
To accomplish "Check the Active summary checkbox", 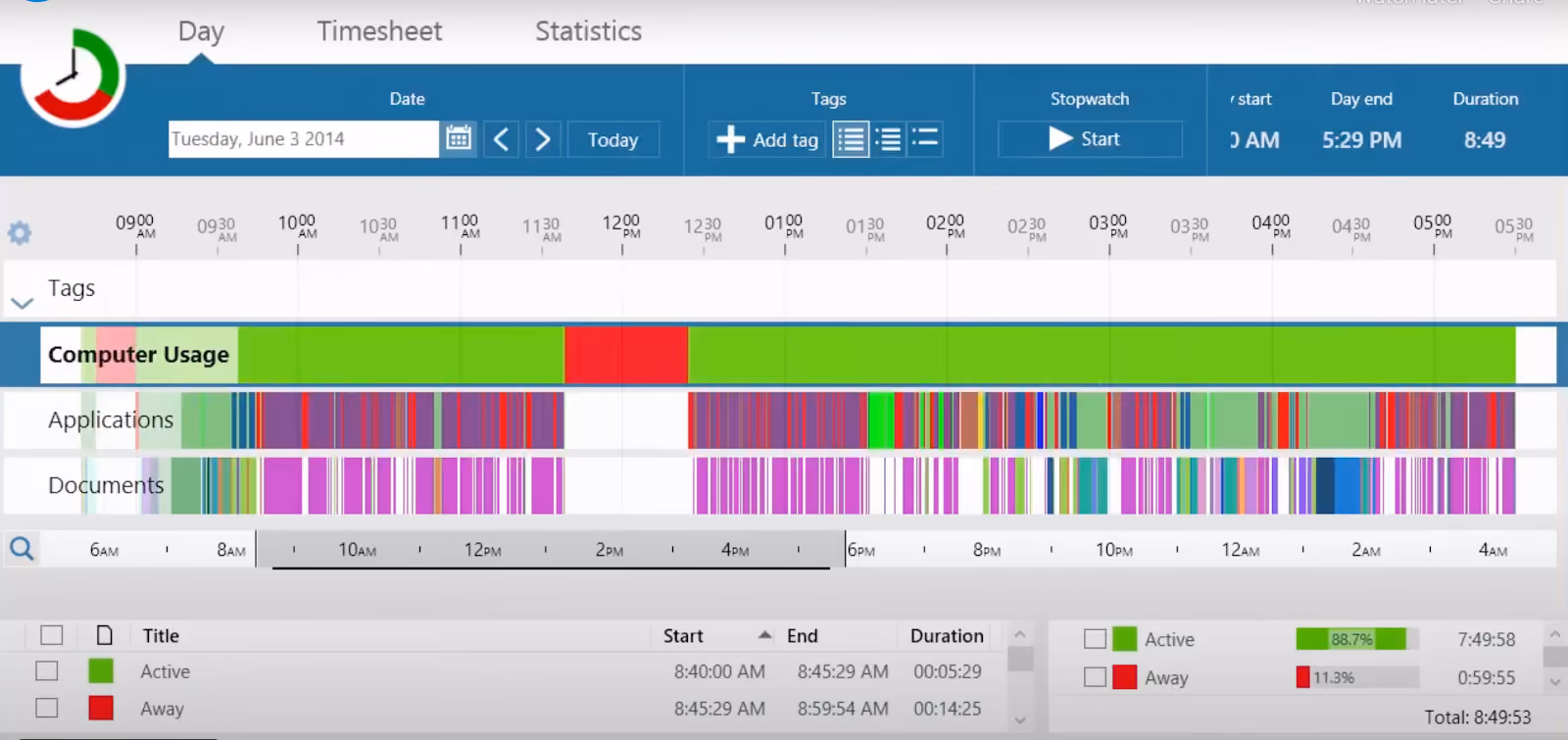I will 1095,639.
